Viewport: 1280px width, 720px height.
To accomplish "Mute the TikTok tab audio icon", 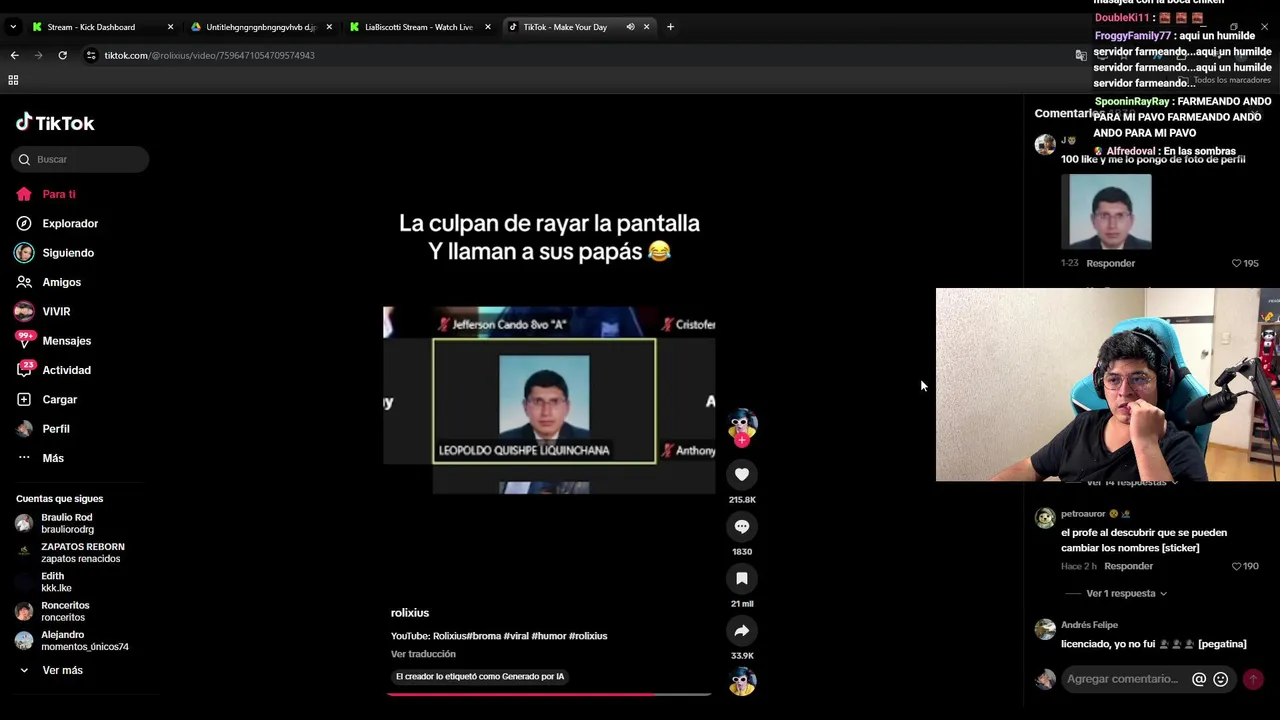I will pyautogui.click(x=630, y=27).
